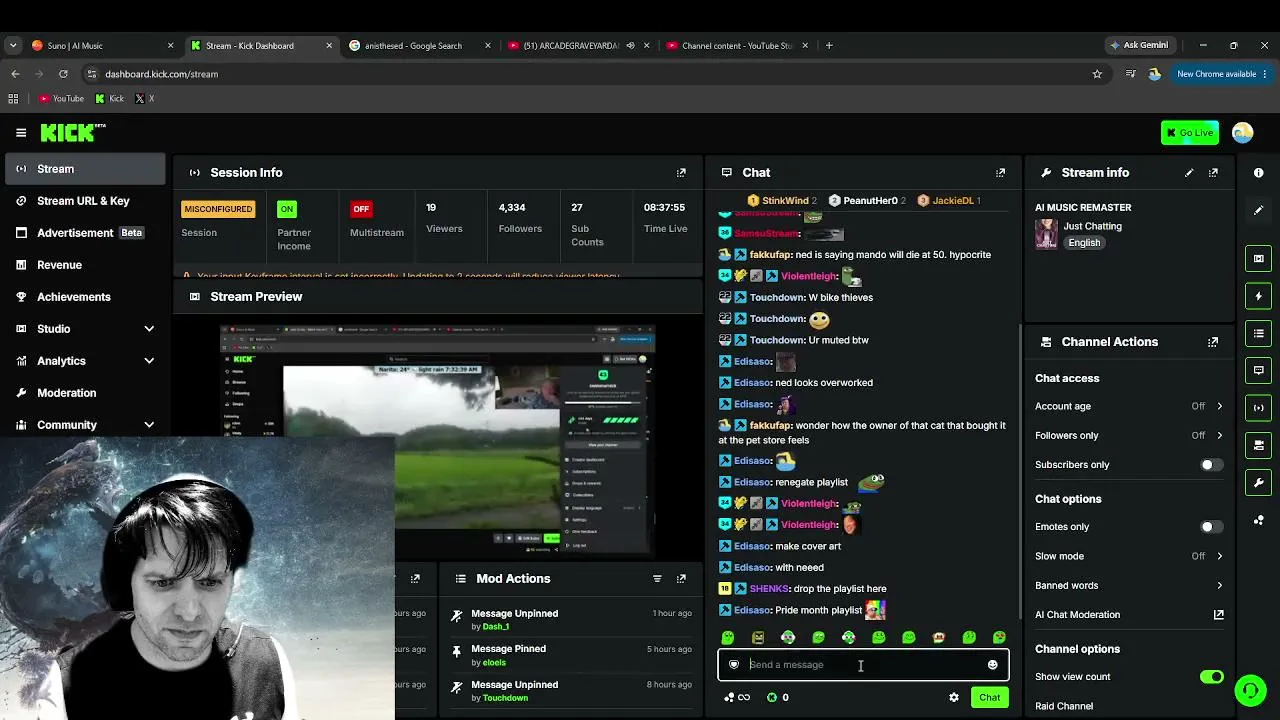Open the info icon in right rail
This screenshot has height=720, width=1280.
click(x=1259, y=172)
